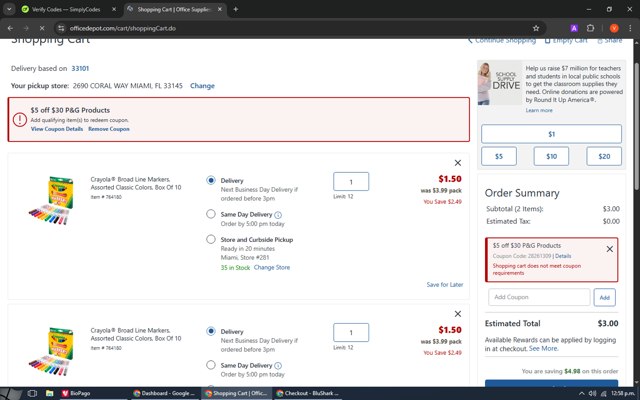View site information icon in address bar
This screenshot has width=640, height=400.
point(61,28)
